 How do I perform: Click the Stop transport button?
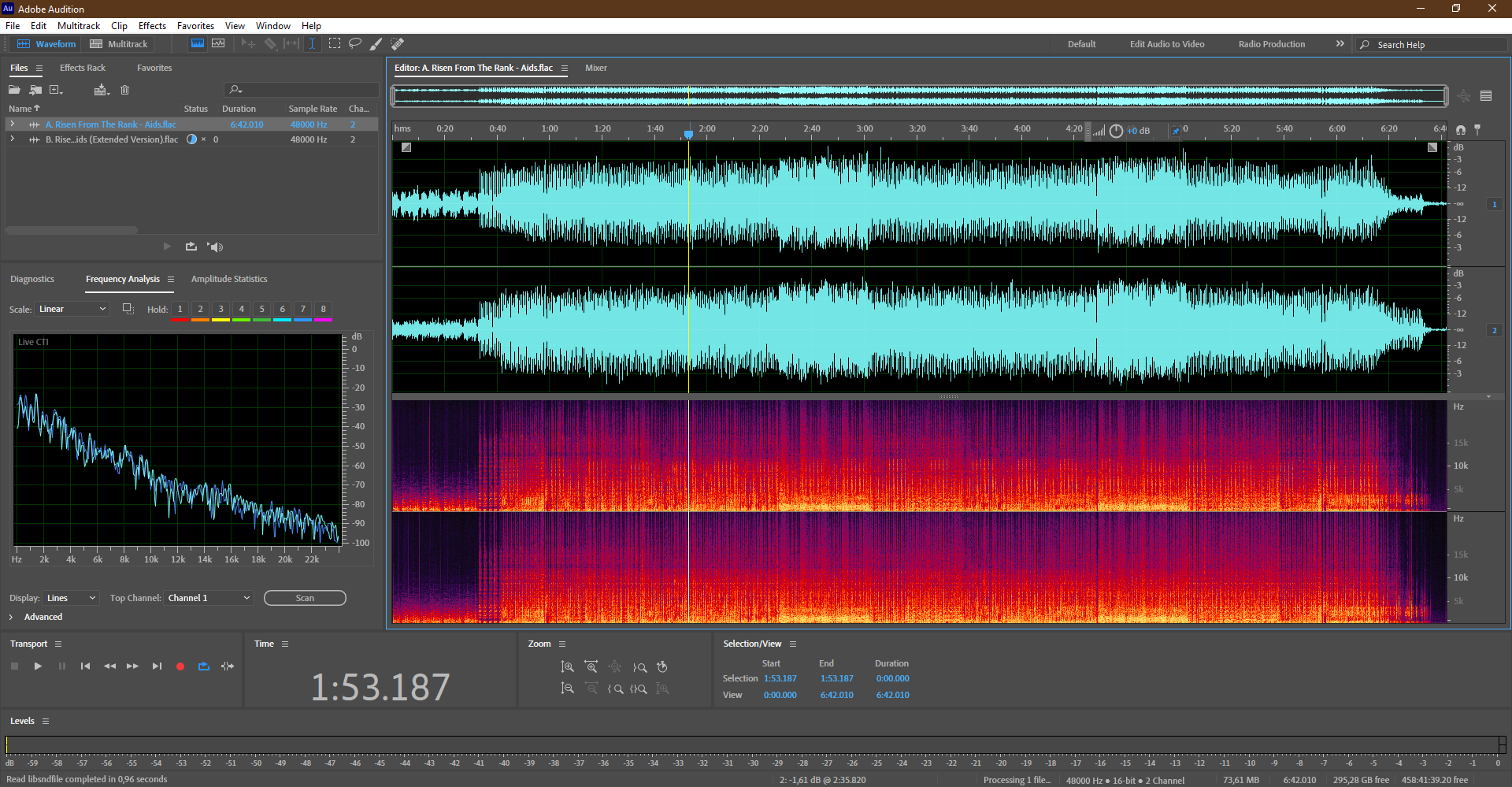coord(14,666)
